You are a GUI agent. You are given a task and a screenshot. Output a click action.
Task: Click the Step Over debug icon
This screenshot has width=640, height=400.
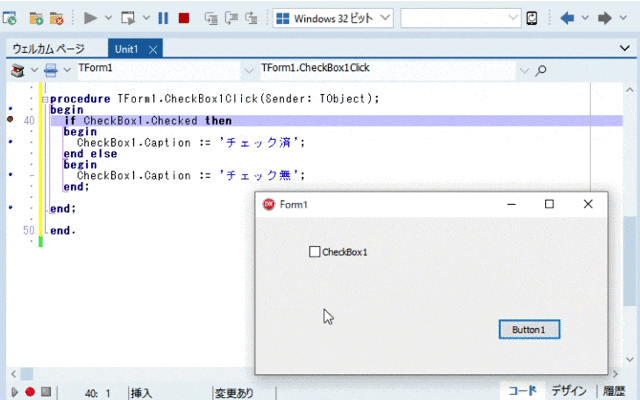tap(231, 18)
